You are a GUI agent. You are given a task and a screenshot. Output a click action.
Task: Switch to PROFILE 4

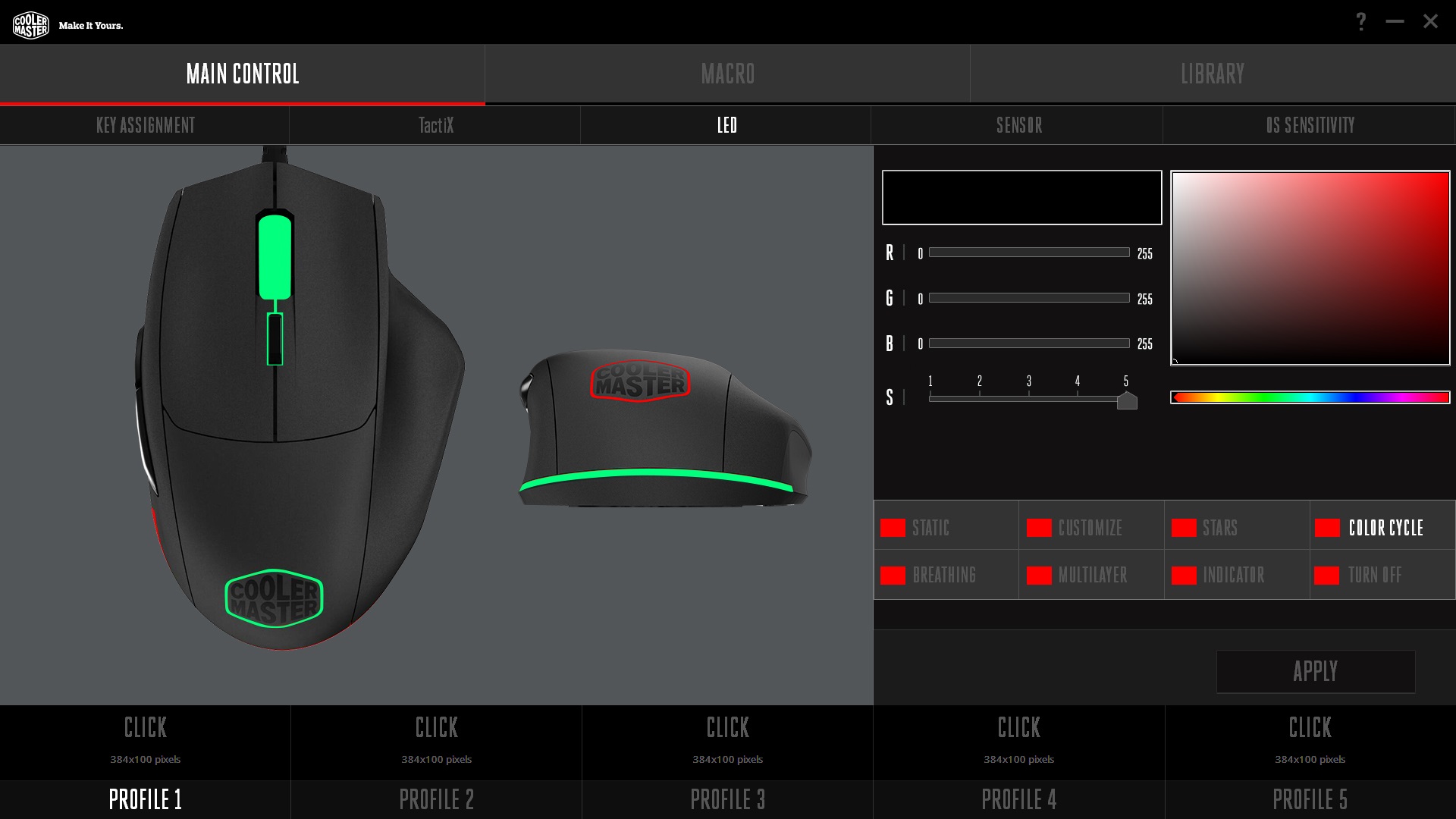click(x=1018, y=799)
